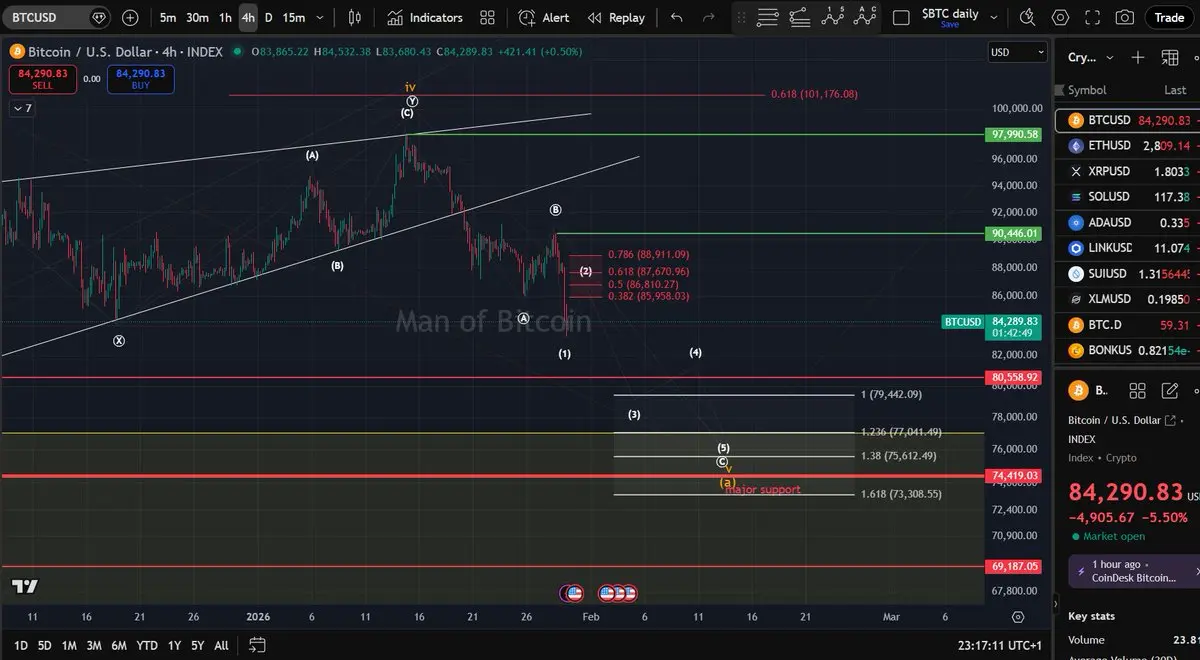The height and width of the screenshot is (660, 1200).
Task: Create an Alert
Action: (x=544, y=17)
